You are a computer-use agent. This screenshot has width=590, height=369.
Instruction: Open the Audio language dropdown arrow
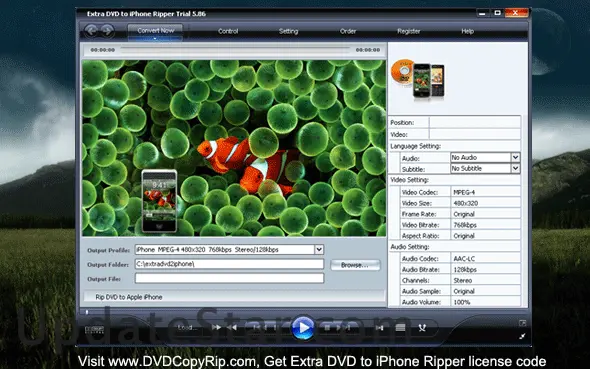pyautogui.click(x=515, y=157)
